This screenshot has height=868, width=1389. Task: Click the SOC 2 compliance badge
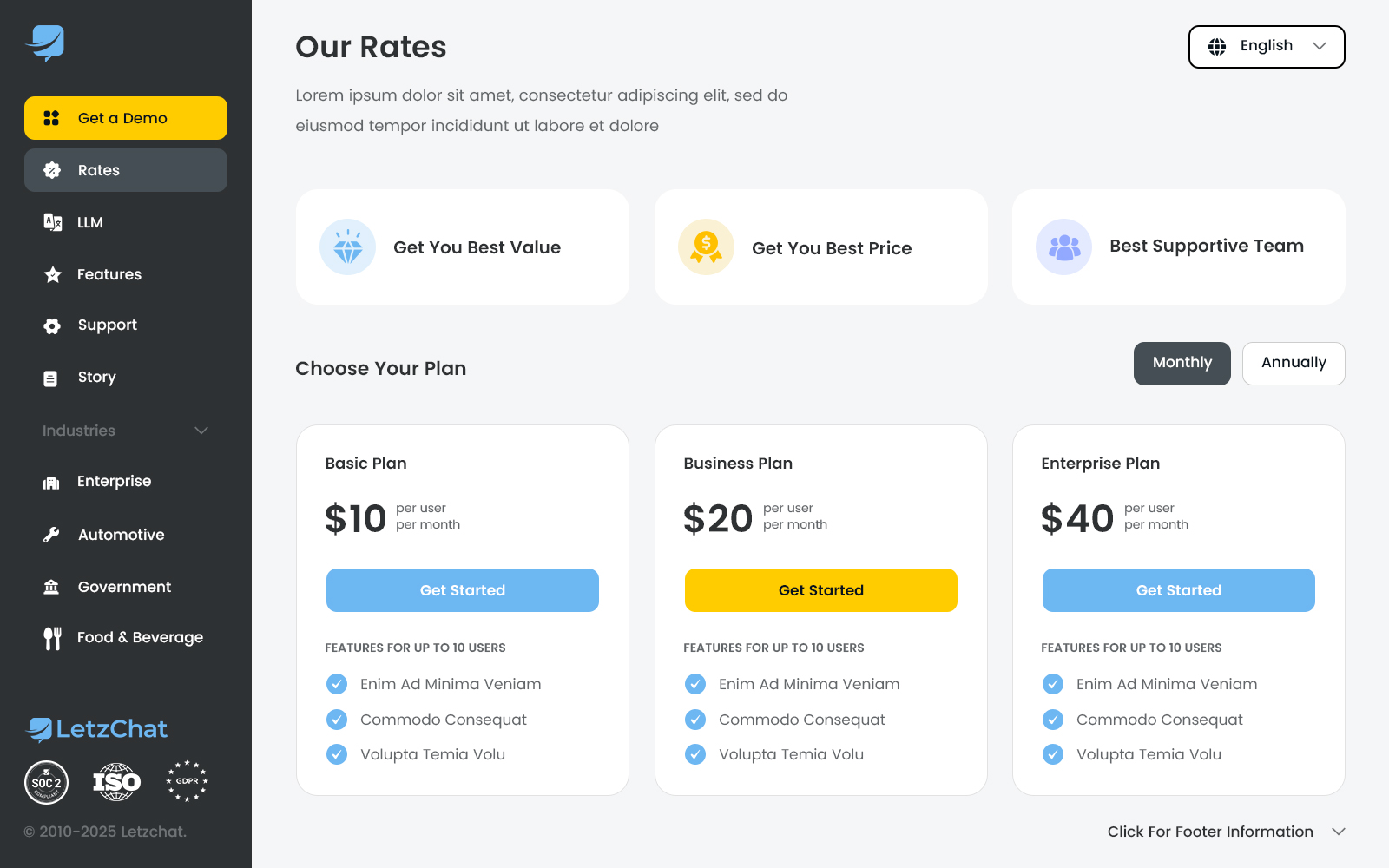click(47, 782)
